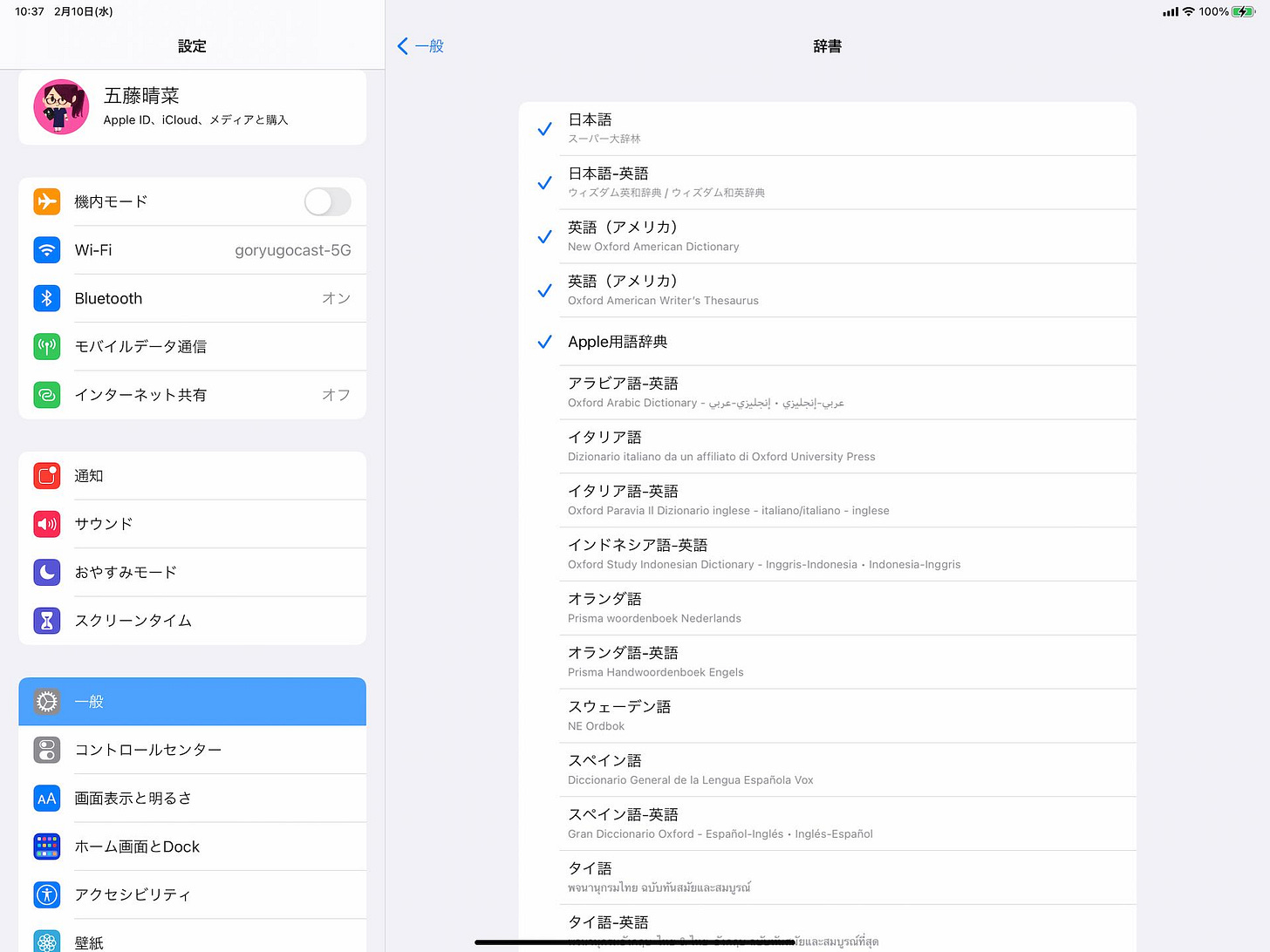Image resolution: width=1270 pixels, height=952 pixels.
Task: Tap the airplane icon for 機内モード
Action: click(x=46, y=201)
